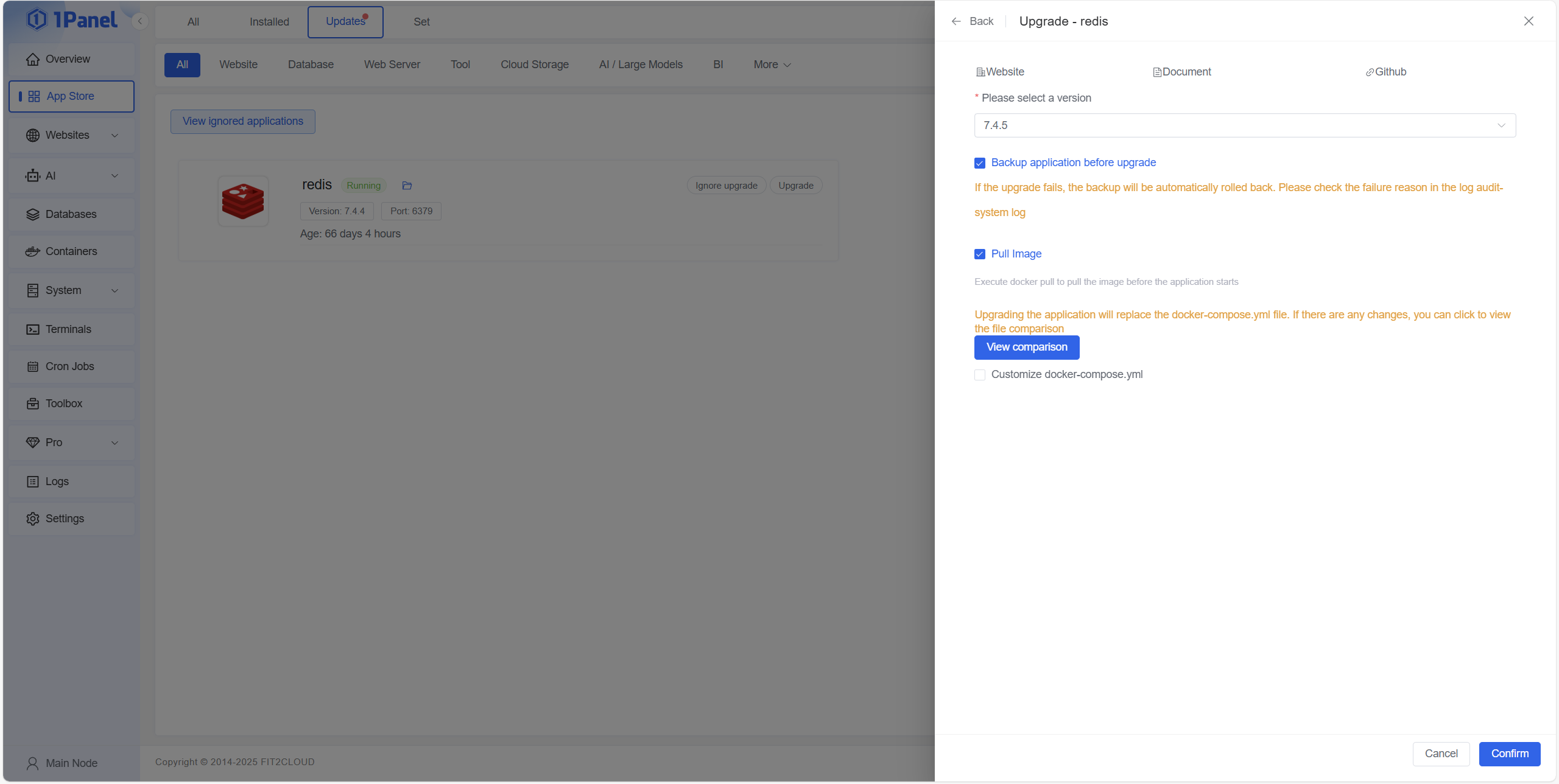Screen dimensions: 1559x784
Task: Click the Cron Jobs calendar icon
Action: [x=33, y=366]
